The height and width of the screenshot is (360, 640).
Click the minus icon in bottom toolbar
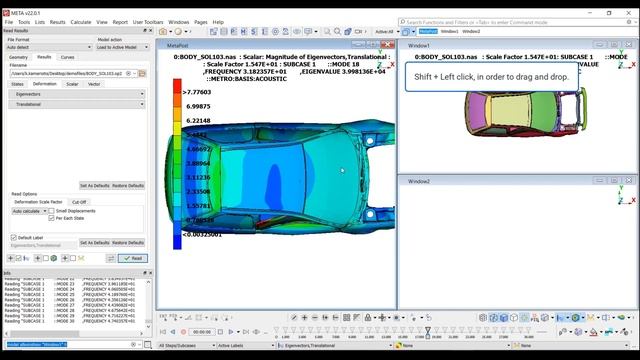pyautogui.click(x=315, y=318)
